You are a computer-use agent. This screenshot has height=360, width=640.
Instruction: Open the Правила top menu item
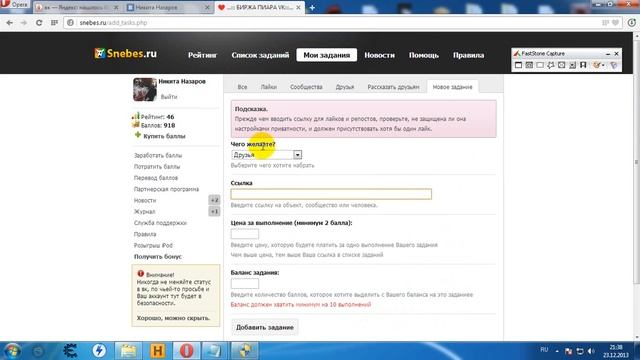469,55
